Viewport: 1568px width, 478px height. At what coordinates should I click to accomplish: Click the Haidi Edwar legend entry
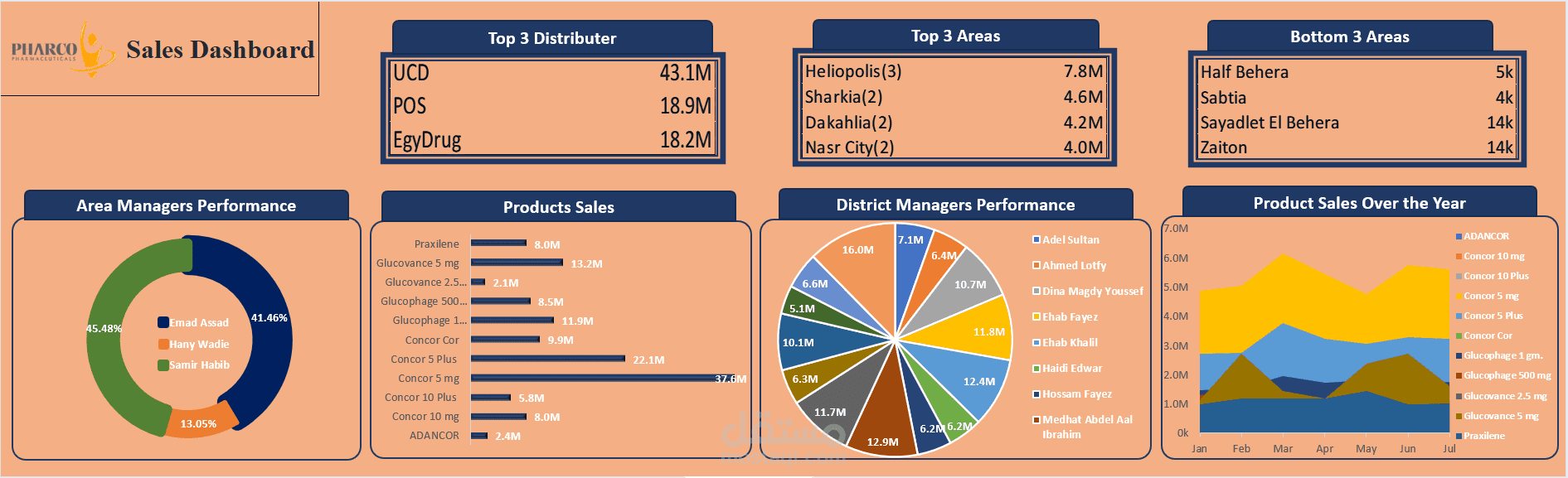click(1067, 368)
